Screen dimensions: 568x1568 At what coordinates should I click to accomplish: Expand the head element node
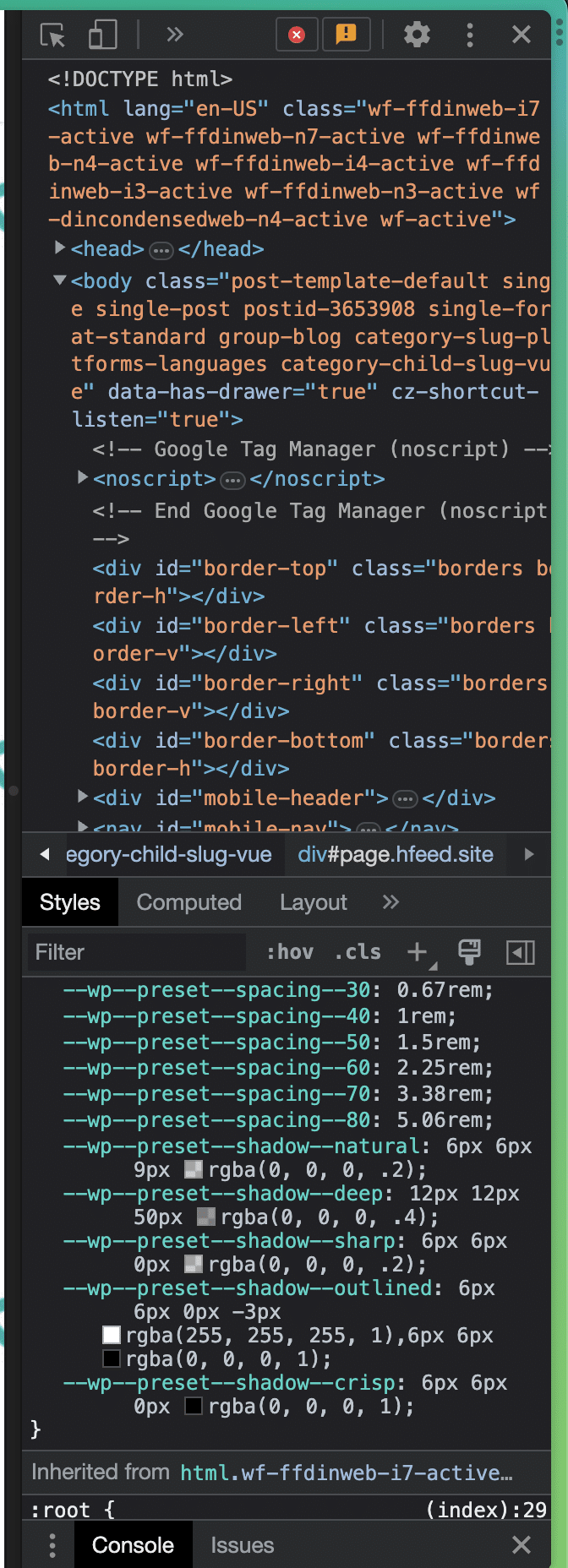tap(60, 248)
